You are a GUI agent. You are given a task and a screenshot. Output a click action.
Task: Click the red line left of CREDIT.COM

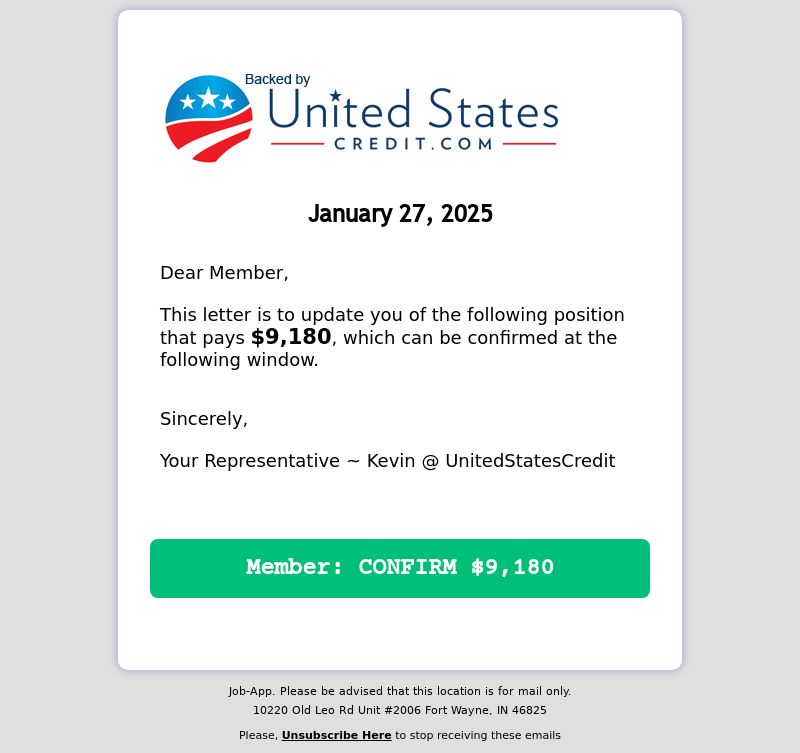pyautogui.click(x=297, y=144)
